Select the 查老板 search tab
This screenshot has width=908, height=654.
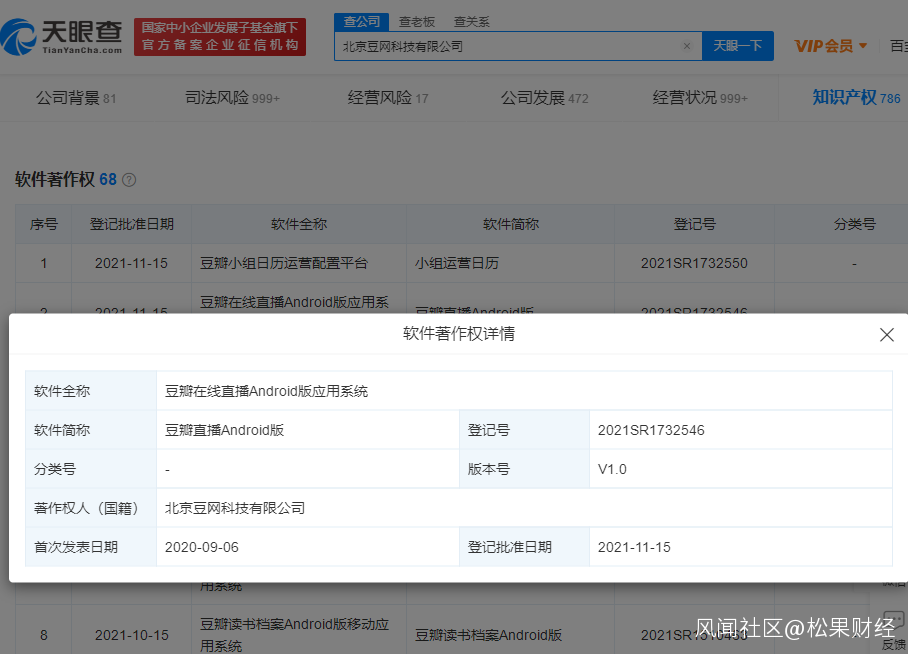point(417,22)
